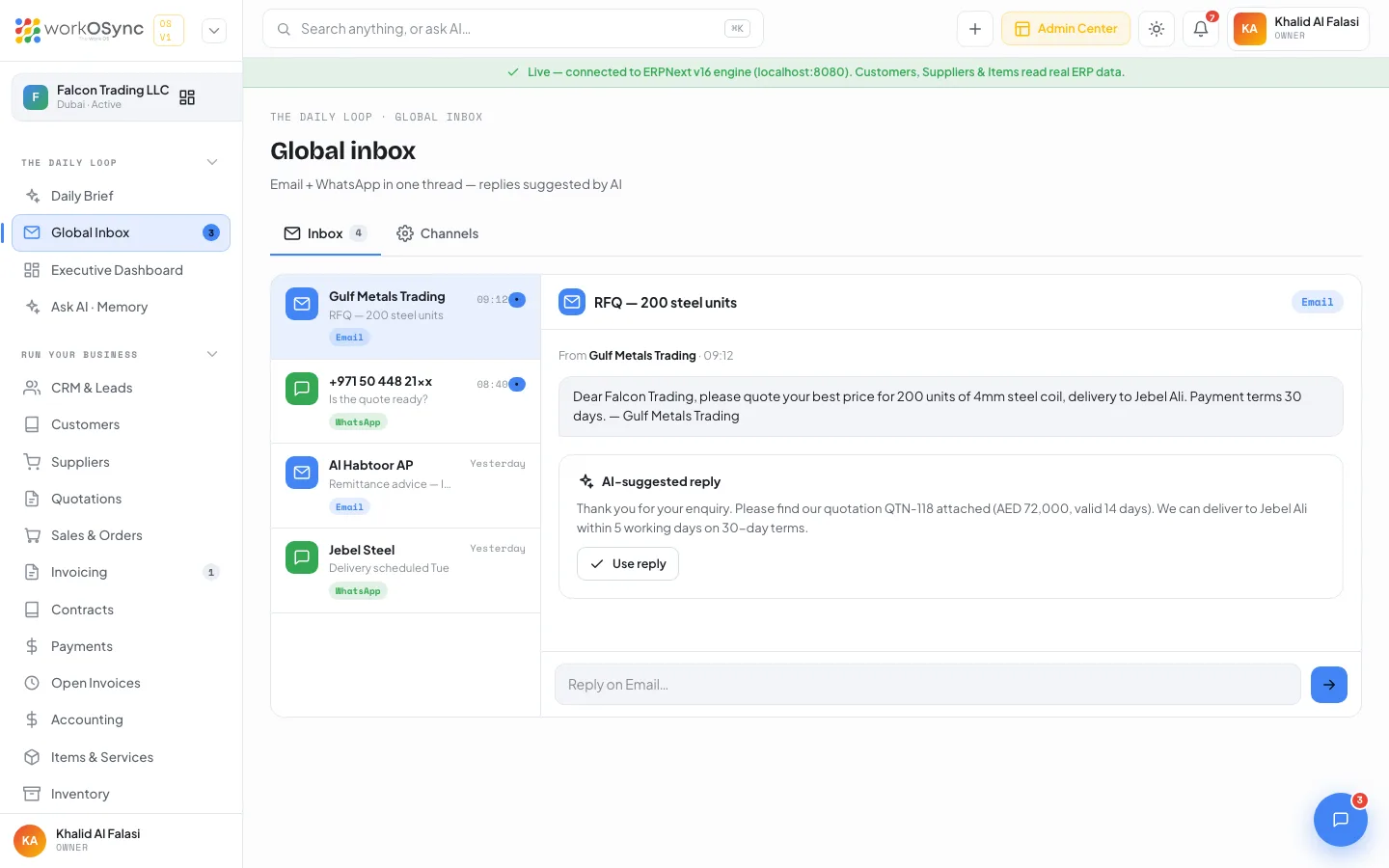The width and height of the screenshot is (1389, 868).
Task: Open Accounting
Action: coord(121,719)
